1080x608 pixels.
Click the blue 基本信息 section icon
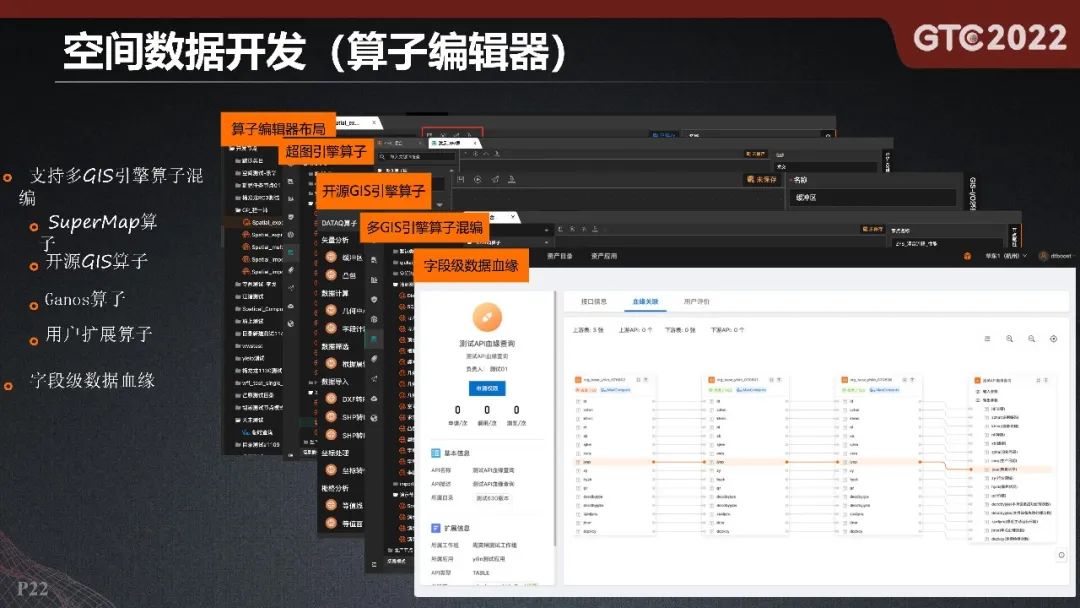click(435, 453)
